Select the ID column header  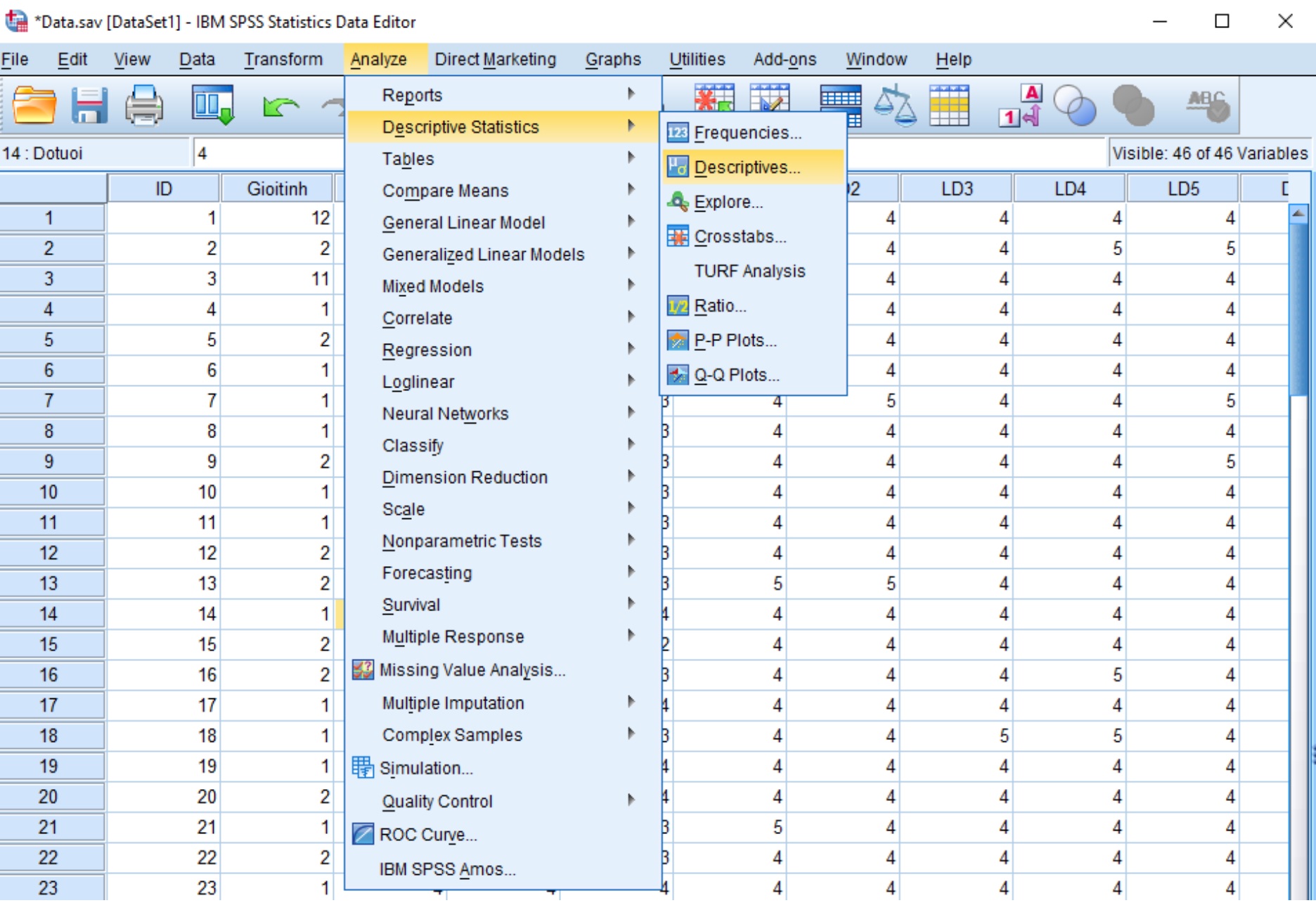(163, 188)
